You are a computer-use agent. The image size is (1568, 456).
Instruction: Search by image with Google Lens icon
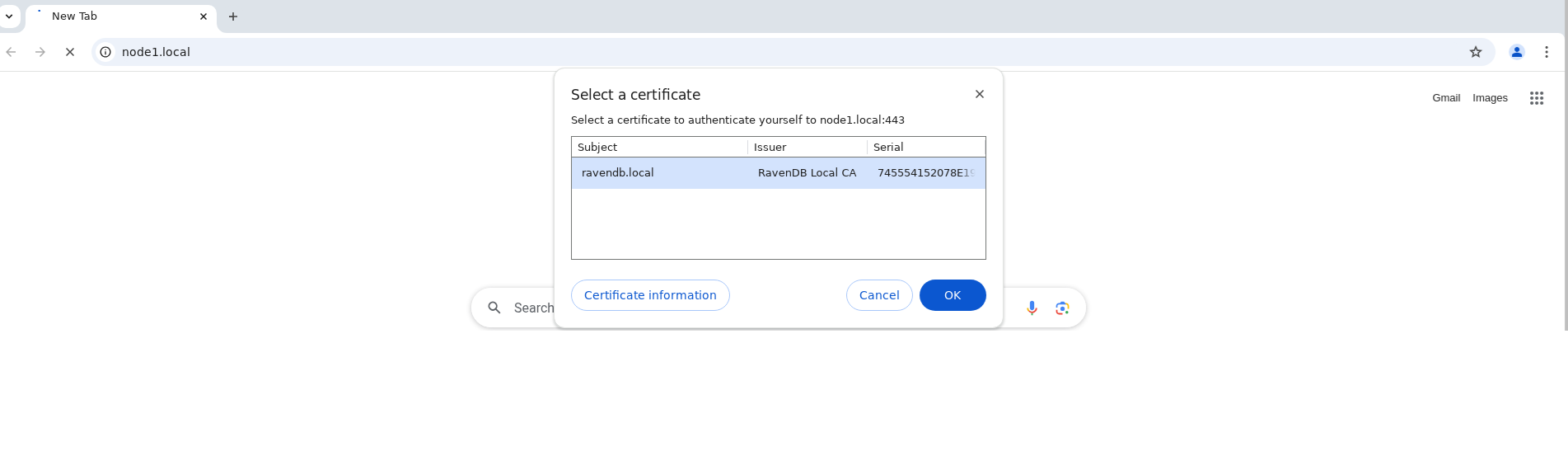click(1062, 308)
